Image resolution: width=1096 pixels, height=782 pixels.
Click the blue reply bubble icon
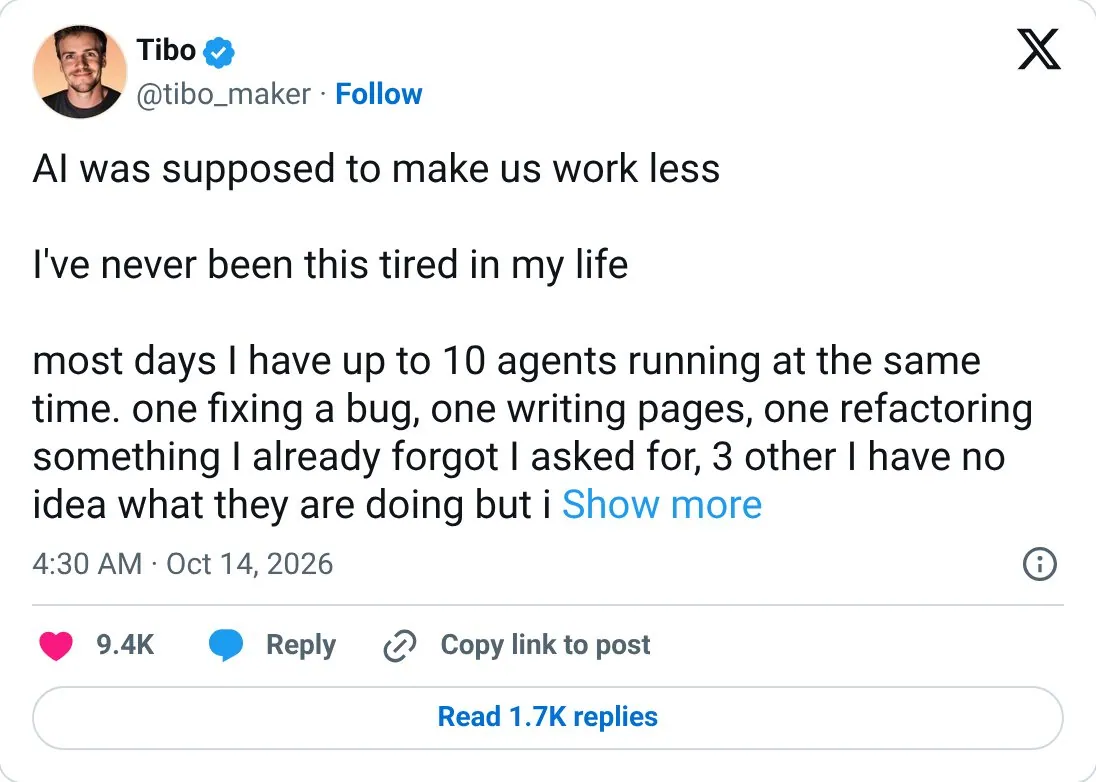coord(226,645)
